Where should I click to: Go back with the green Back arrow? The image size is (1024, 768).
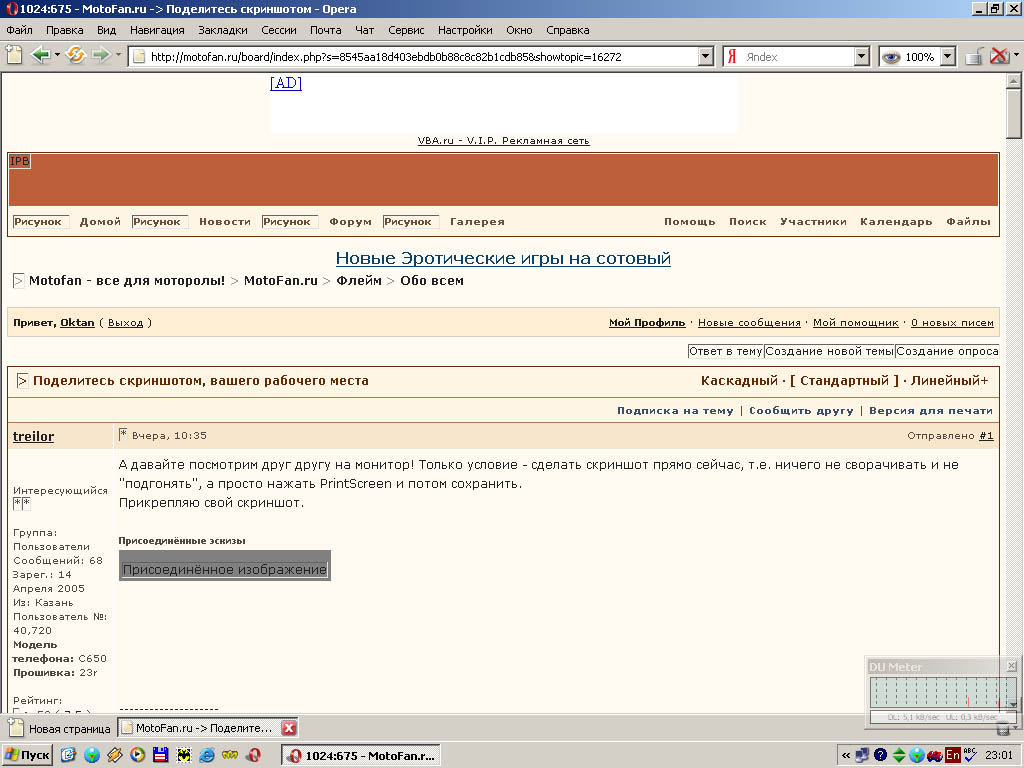(x=40, y=56)
